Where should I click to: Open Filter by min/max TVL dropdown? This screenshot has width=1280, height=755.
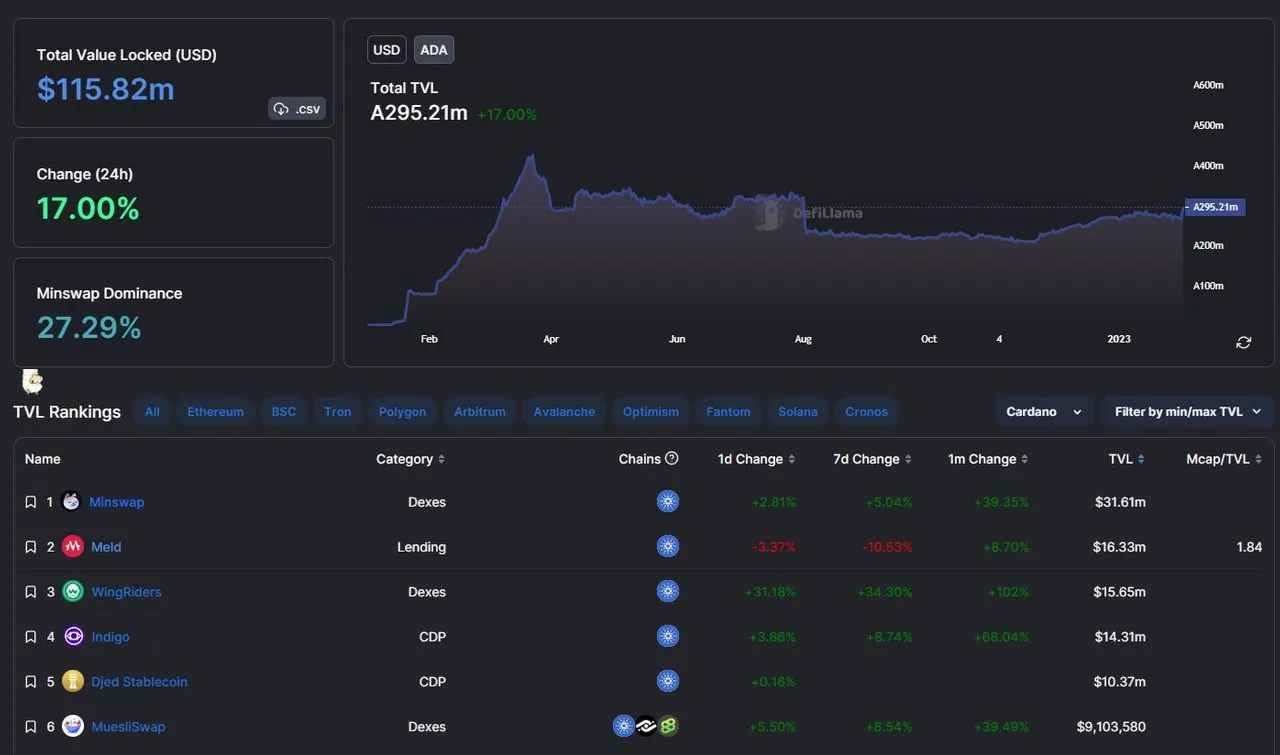[1188, 412]
